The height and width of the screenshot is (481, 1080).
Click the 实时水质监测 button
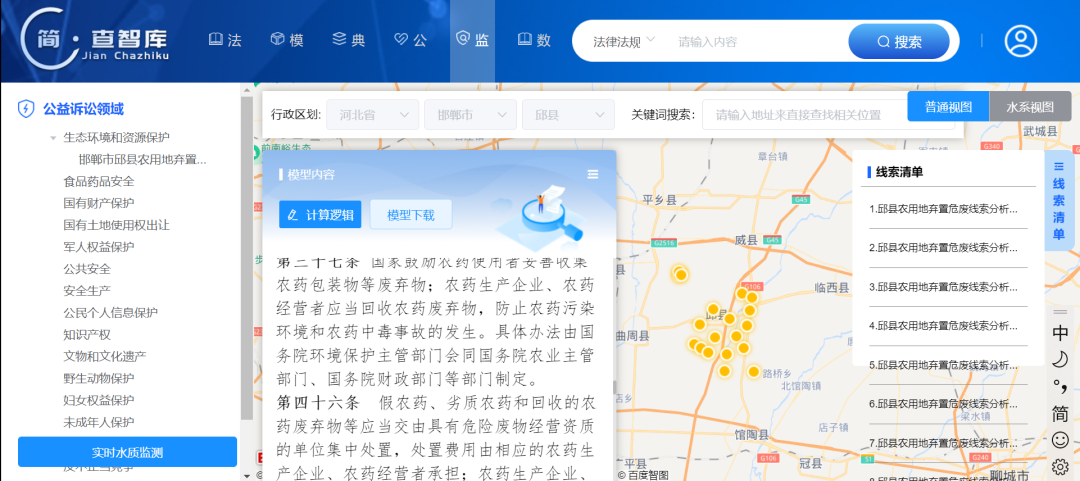point(127,452)
